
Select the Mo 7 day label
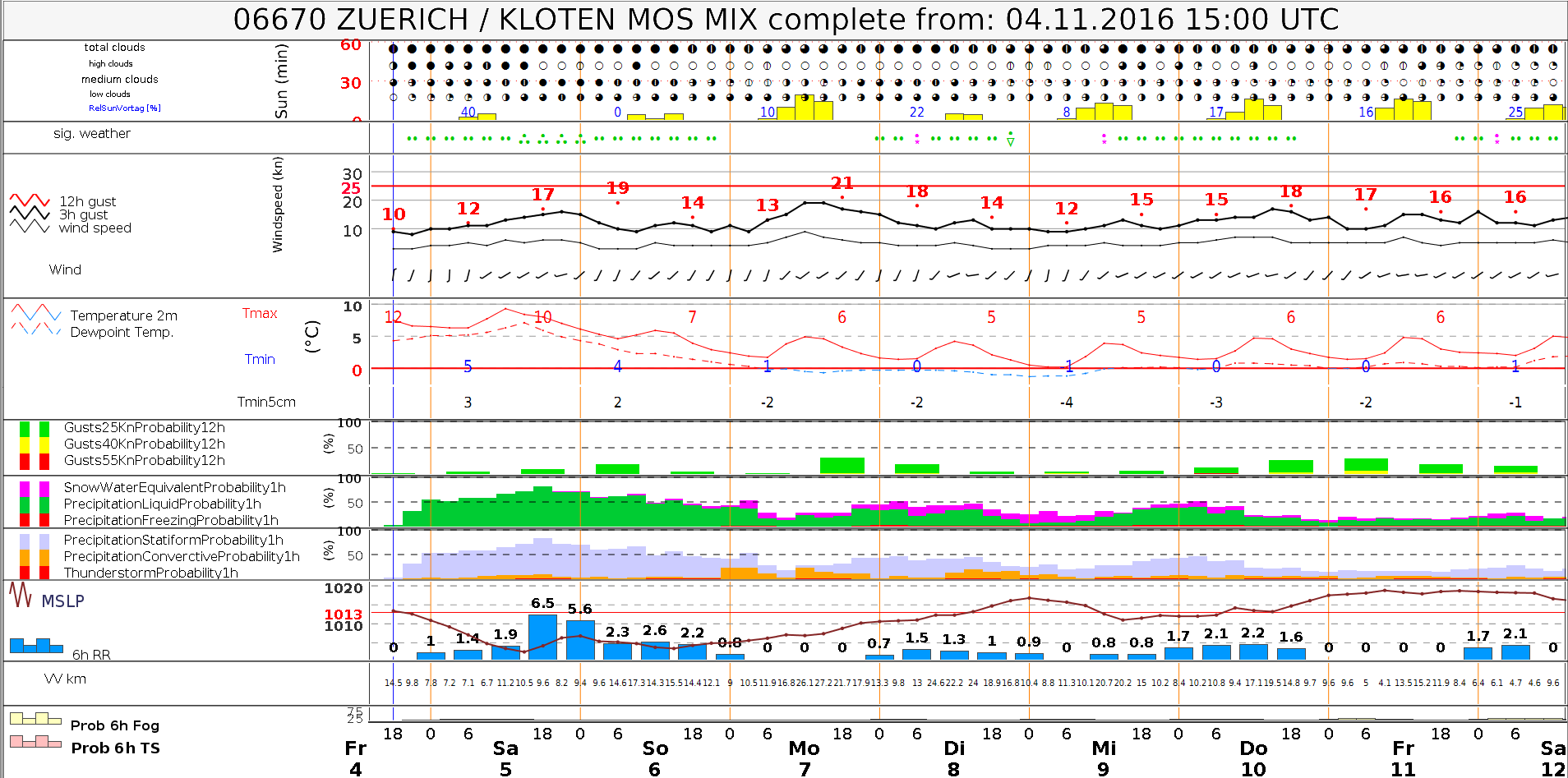pyautogui.click(x=804, y=758)
